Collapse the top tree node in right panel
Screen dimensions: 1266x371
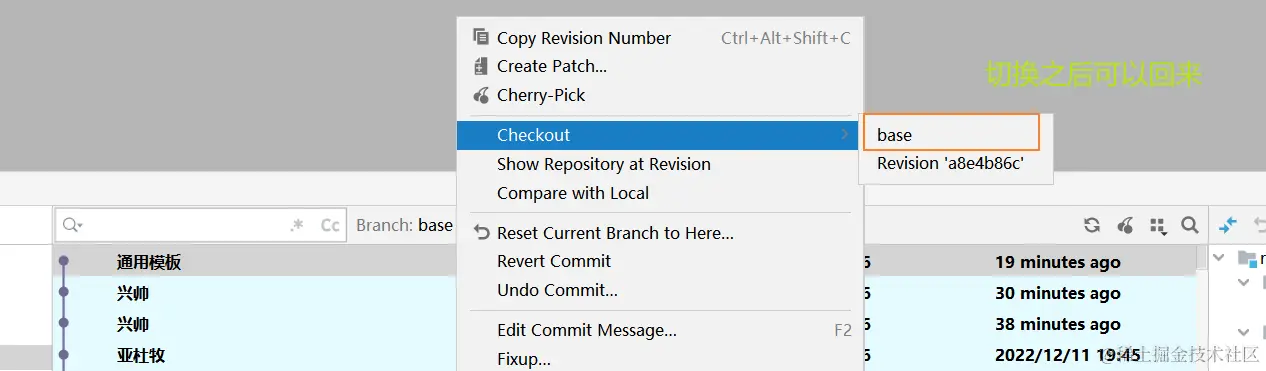[x=1218, y=258]
